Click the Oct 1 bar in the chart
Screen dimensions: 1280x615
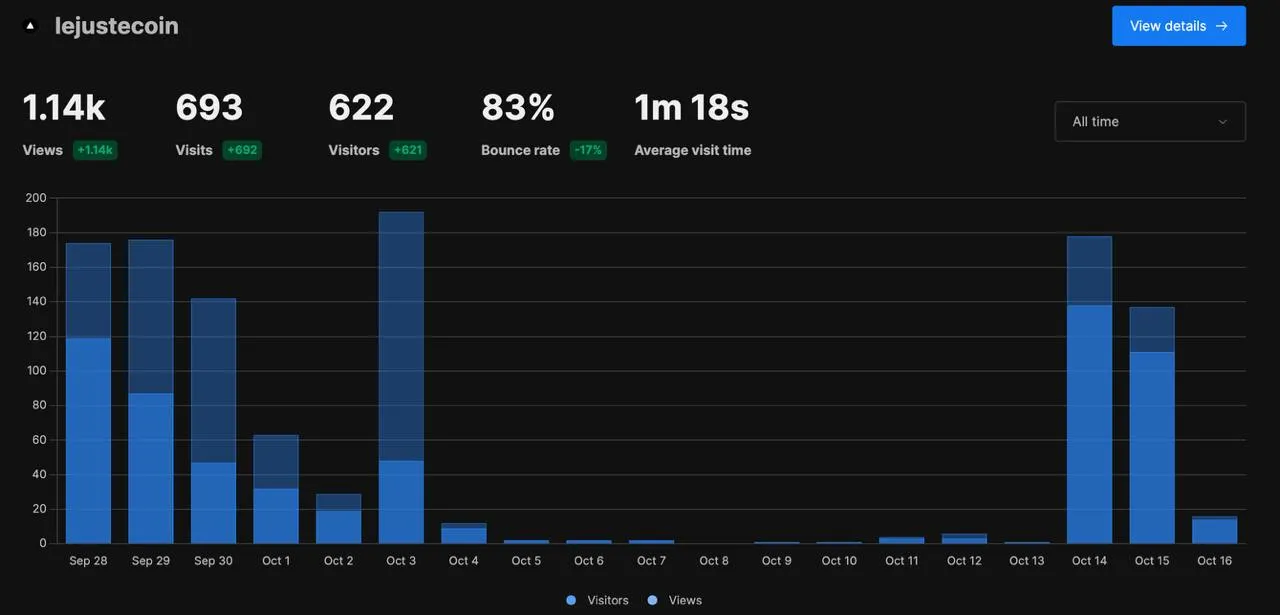click(x=276, y=489)
